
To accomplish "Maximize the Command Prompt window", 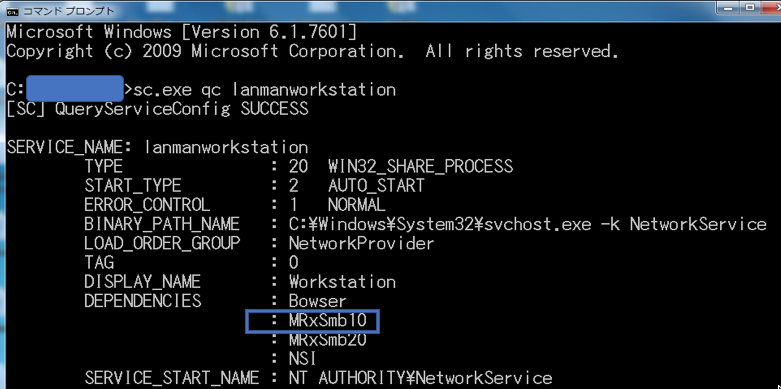I will 750,7.
